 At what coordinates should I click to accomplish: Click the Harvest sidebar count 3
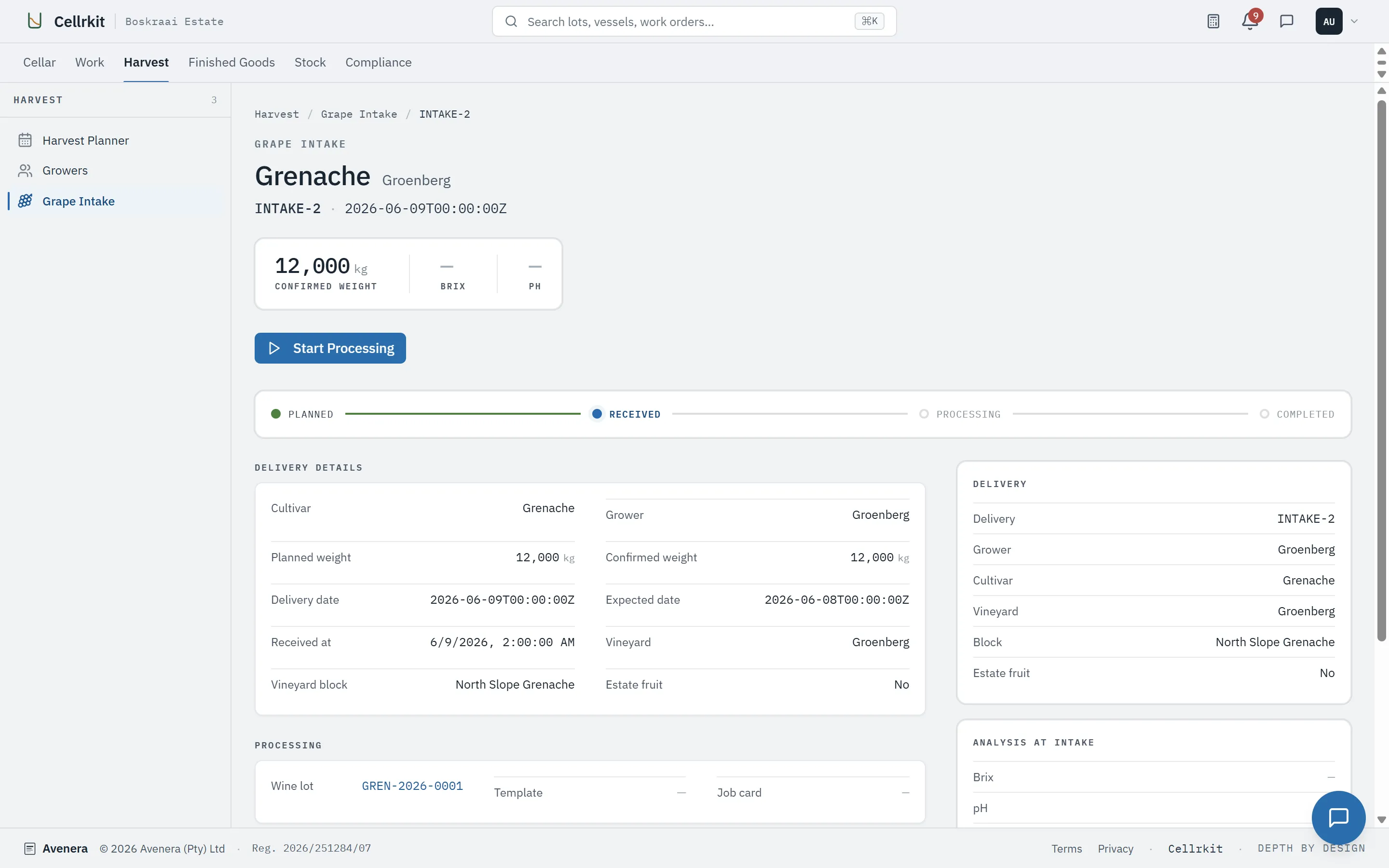click(x=214, y=100)
